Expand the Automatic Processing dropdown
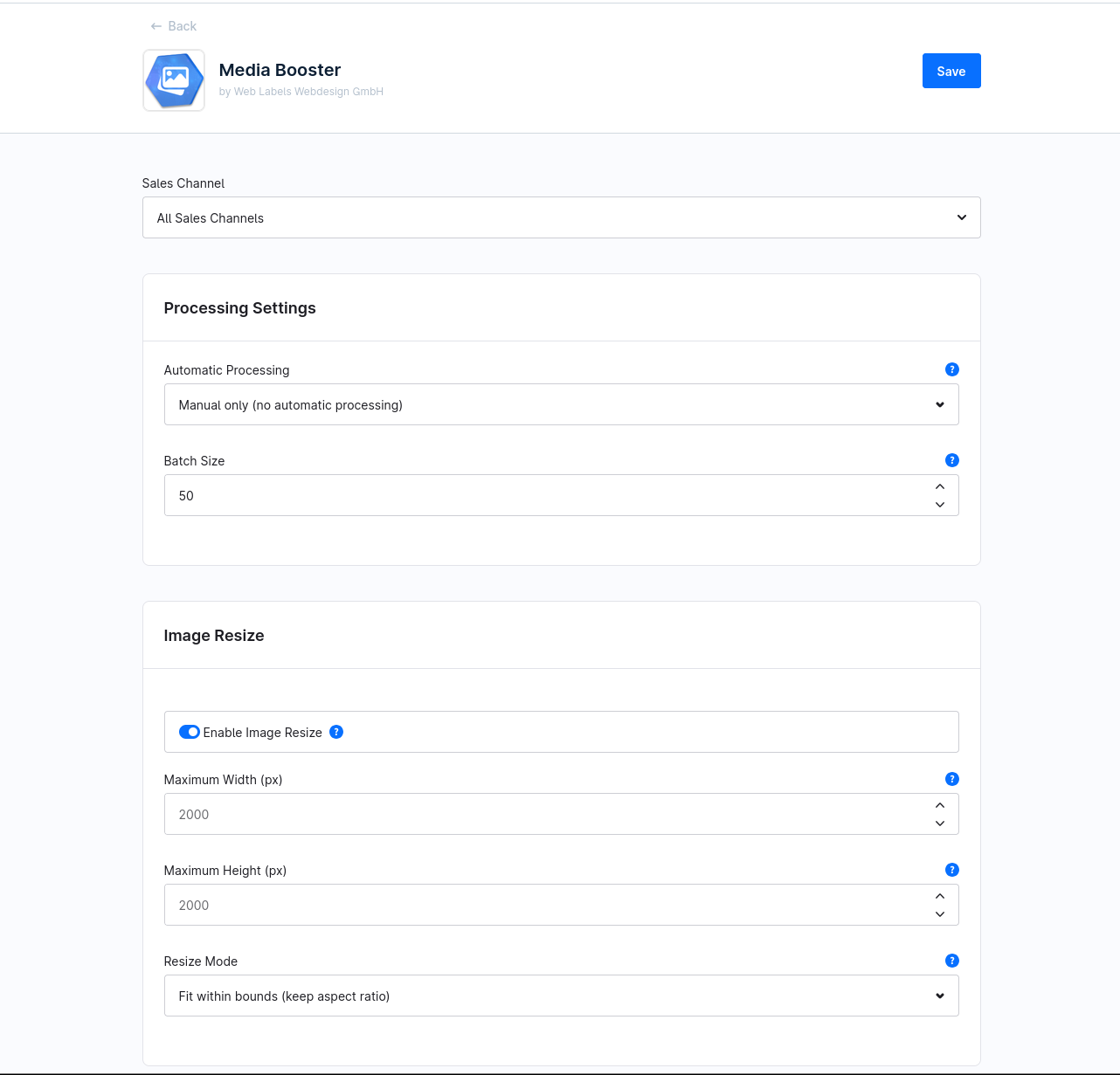This screenshot has width=1120, height=1075. point(561,404)
